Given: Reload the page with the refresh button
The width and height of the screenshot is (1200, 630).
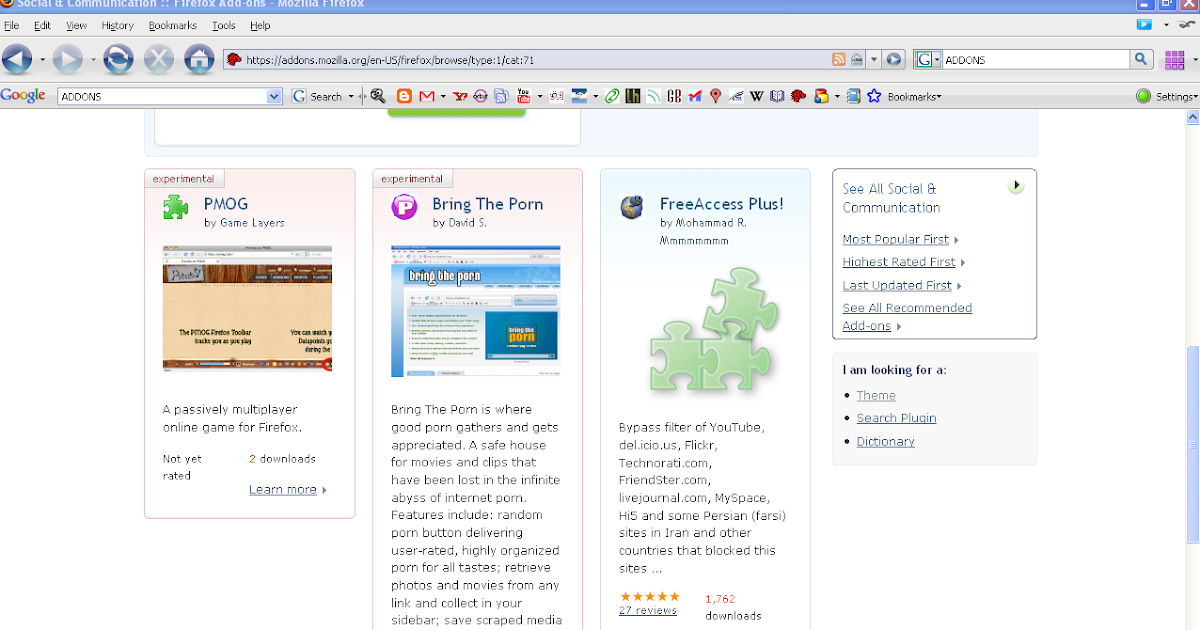Looking at the screenshot, I should click(x=118, y=60).
